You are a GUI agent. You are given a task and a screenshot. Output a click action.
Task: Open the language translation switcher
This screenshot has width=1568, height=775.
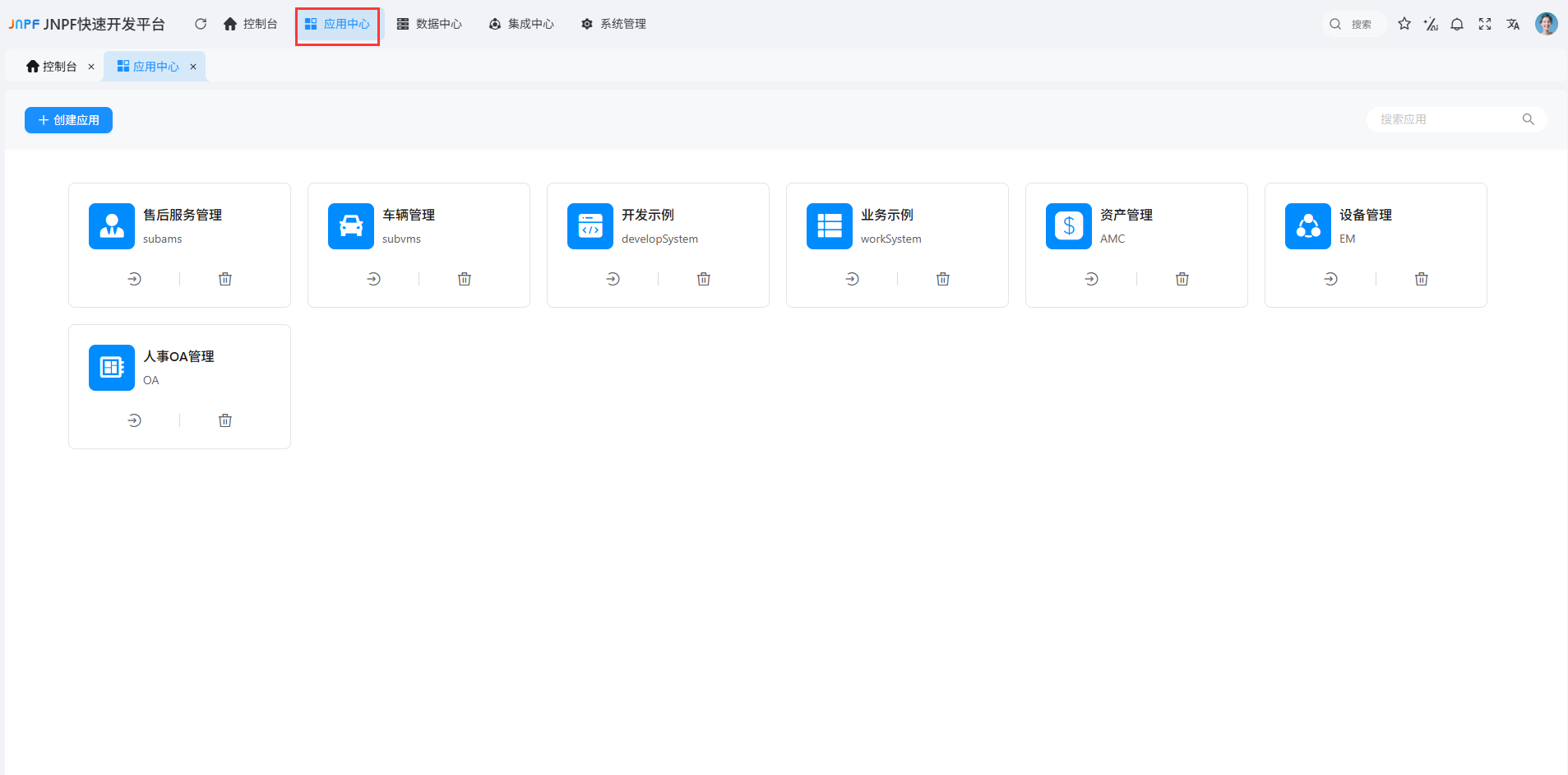tap(1513, 24)
